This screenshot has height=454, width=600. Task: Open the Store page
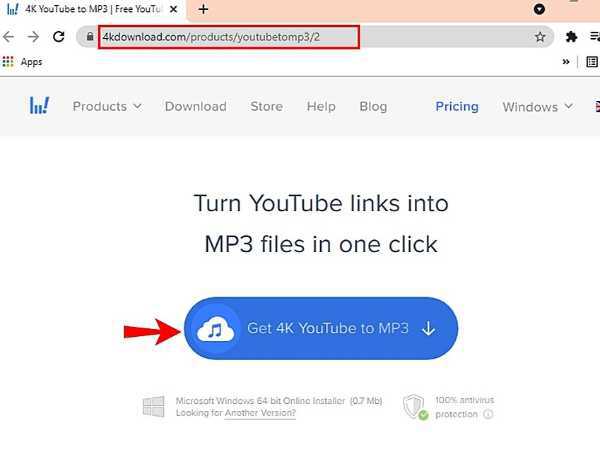click(x=267, y=106)
